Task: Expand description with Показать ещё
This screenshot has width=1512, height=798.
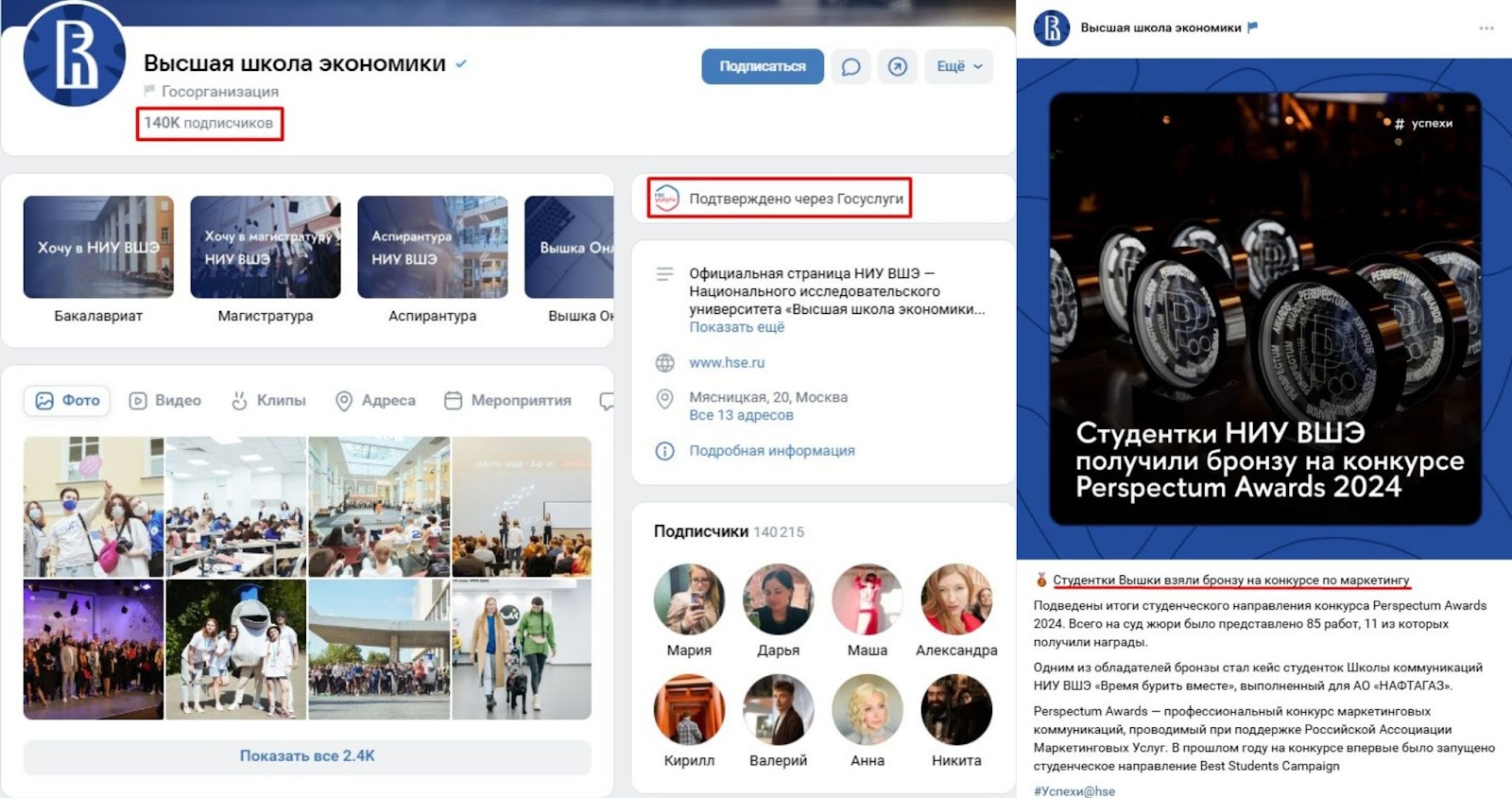Action: coord(737,327)
